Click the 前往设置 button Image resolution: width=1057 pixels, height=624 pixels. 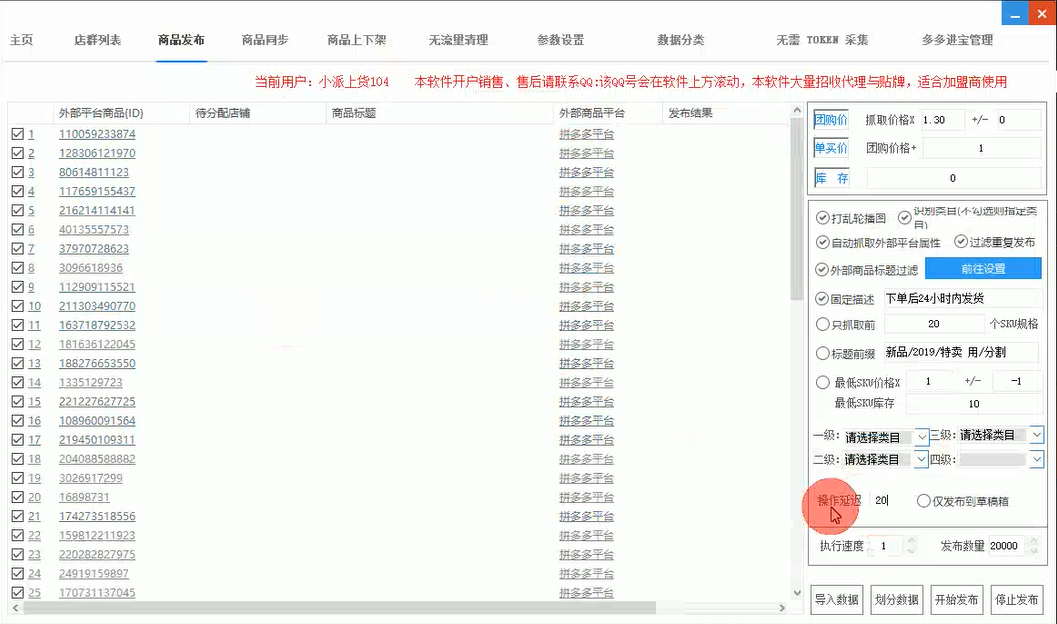[x=984, y=268]
